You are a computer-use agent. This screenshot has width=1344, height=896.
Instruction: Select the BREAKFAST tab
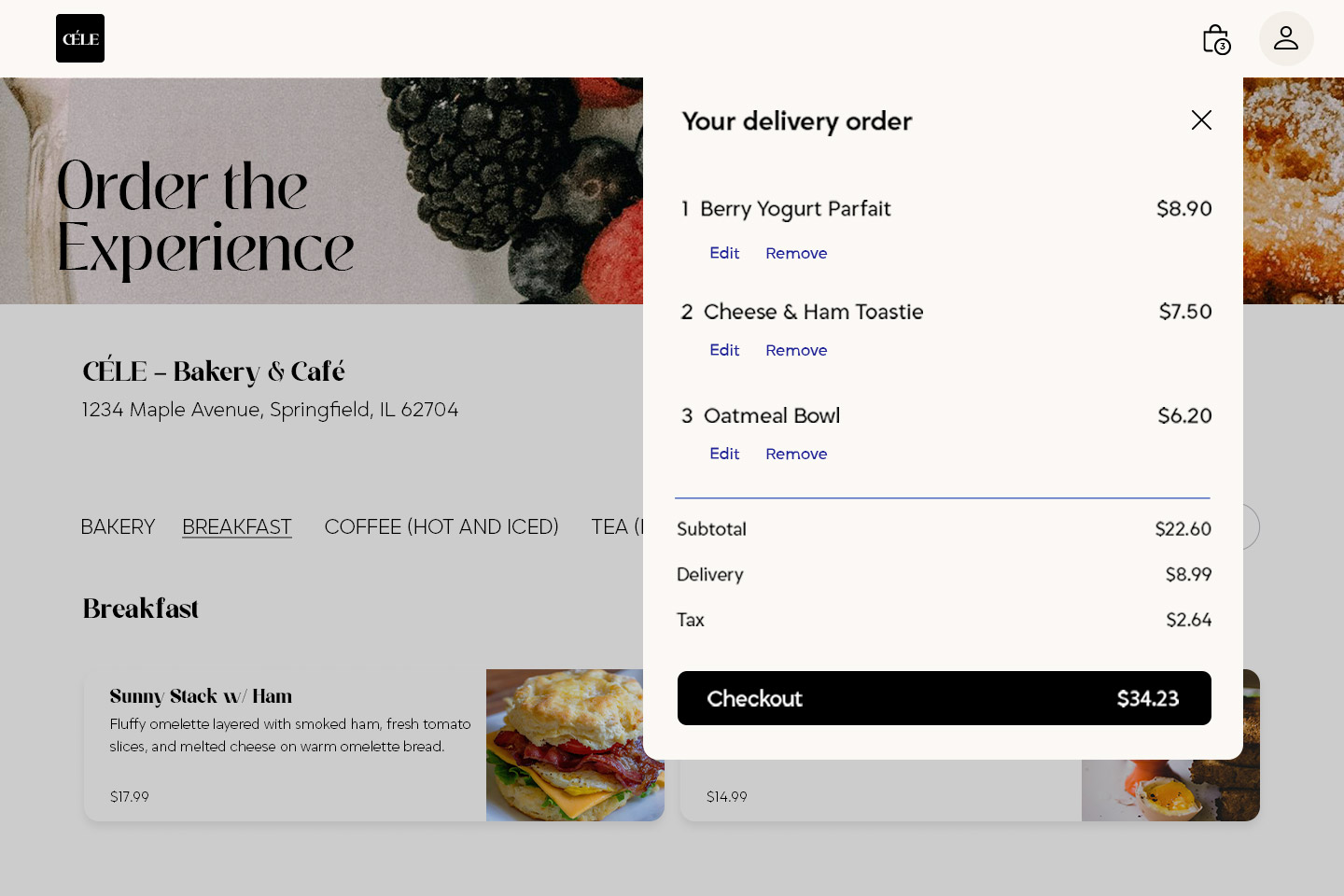pos(236,526)
